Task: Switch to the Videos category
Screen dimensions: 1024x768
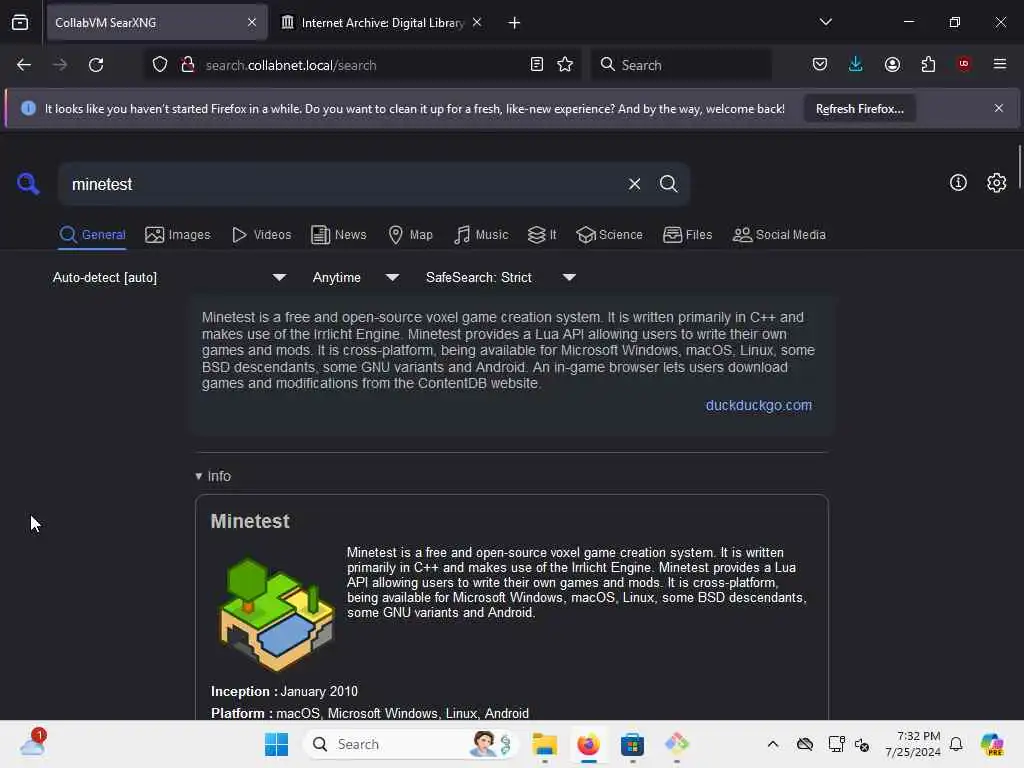Action: pyautogui.click(x=261, y=235)
